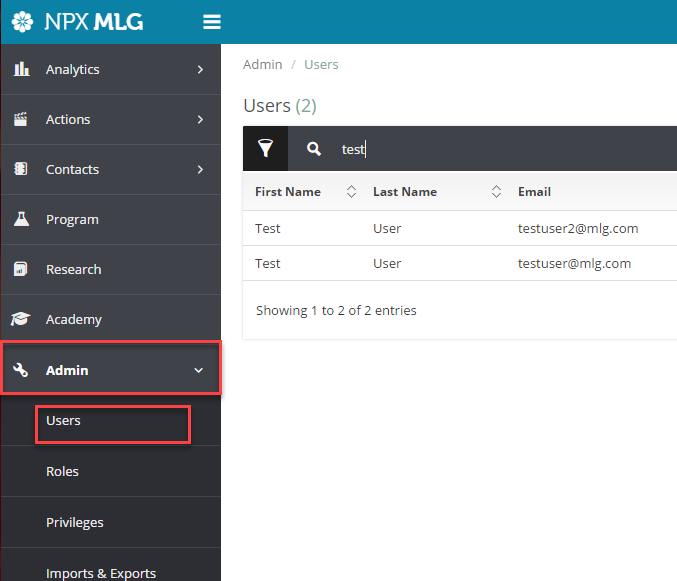The image size is (677, 581).
Task: Expand the Contacts submenu chevron
Action: point(200,169)
